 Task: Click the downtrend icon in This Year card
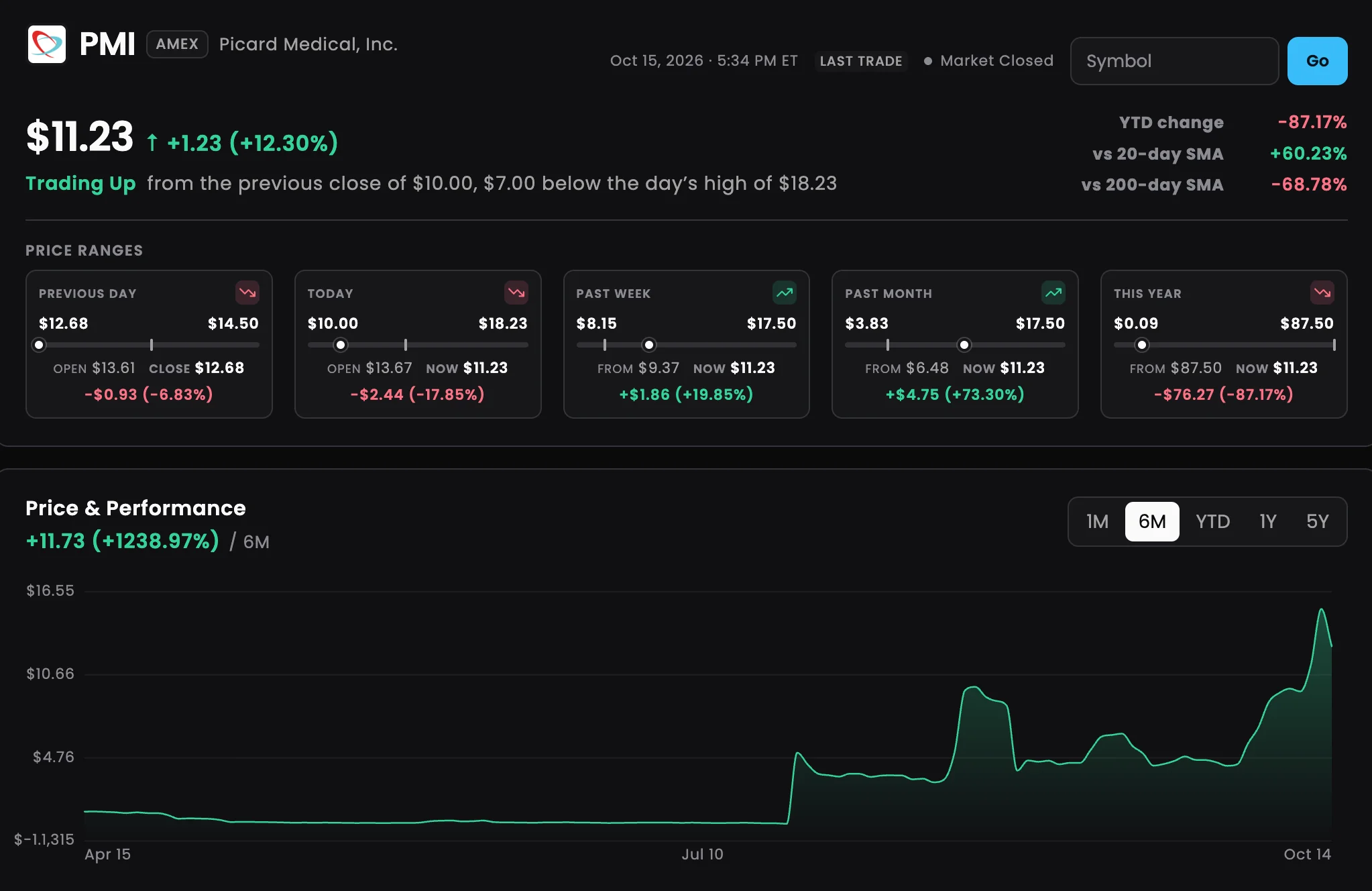tap(1322, 293)
